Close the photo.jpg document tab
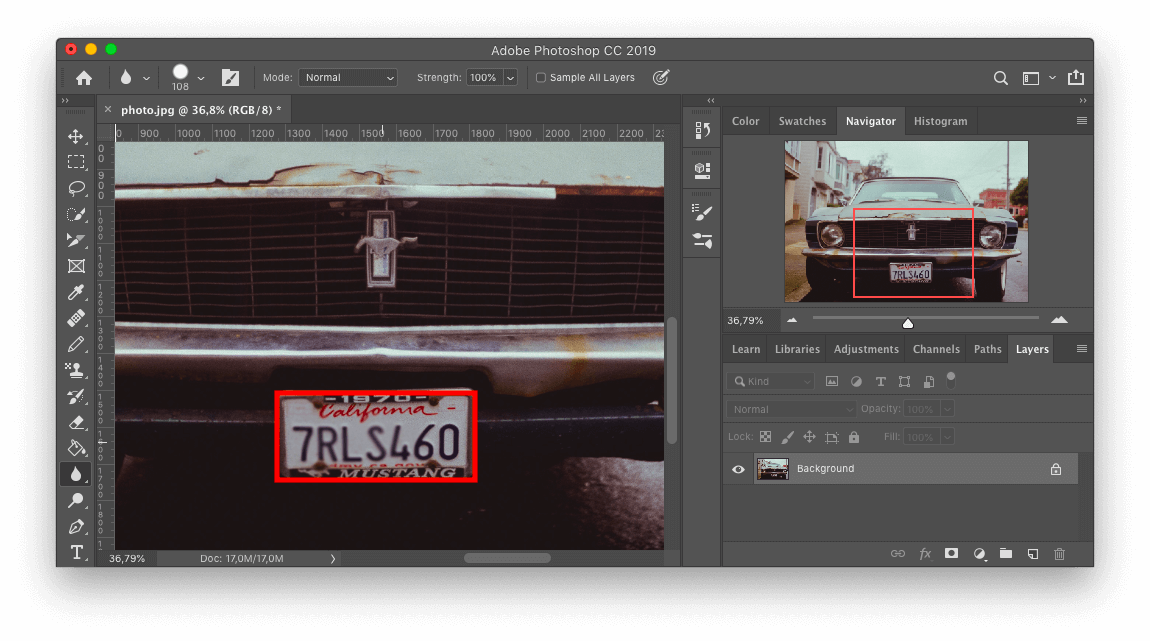This screenshot has height=641, width=1150. (x=108, y=109)
